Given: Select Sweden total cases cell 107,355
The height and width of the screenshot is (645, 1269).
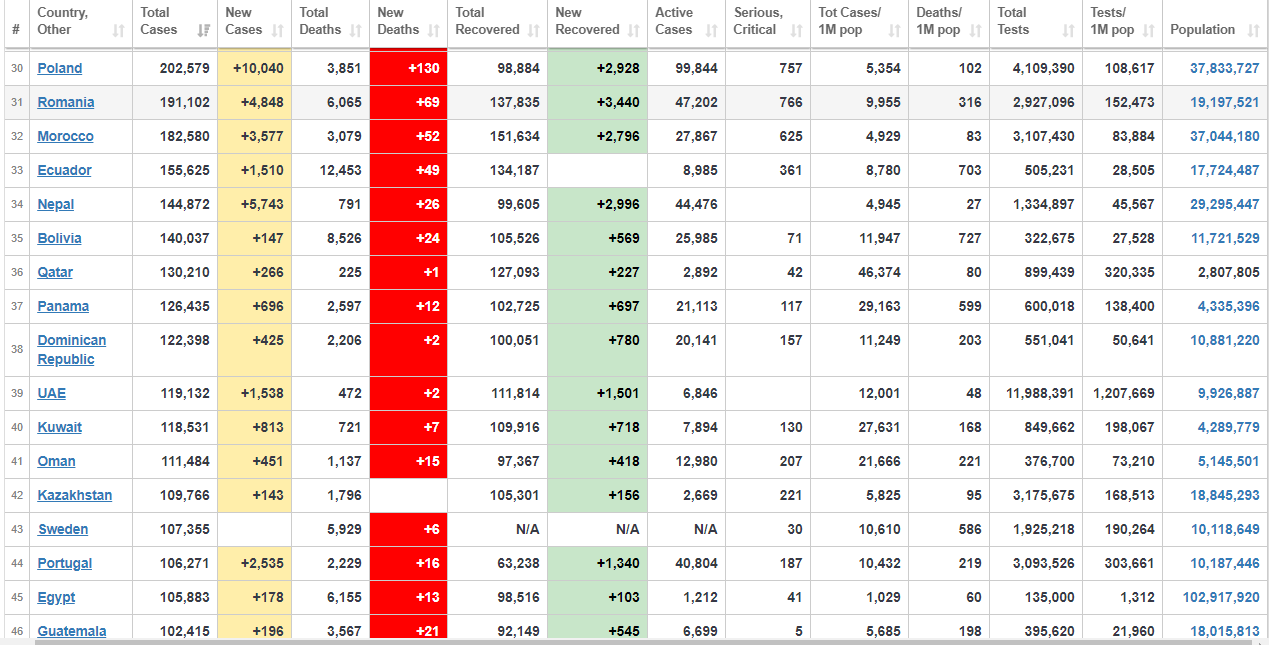Looking at the screenshot, I should pos(175,529).
